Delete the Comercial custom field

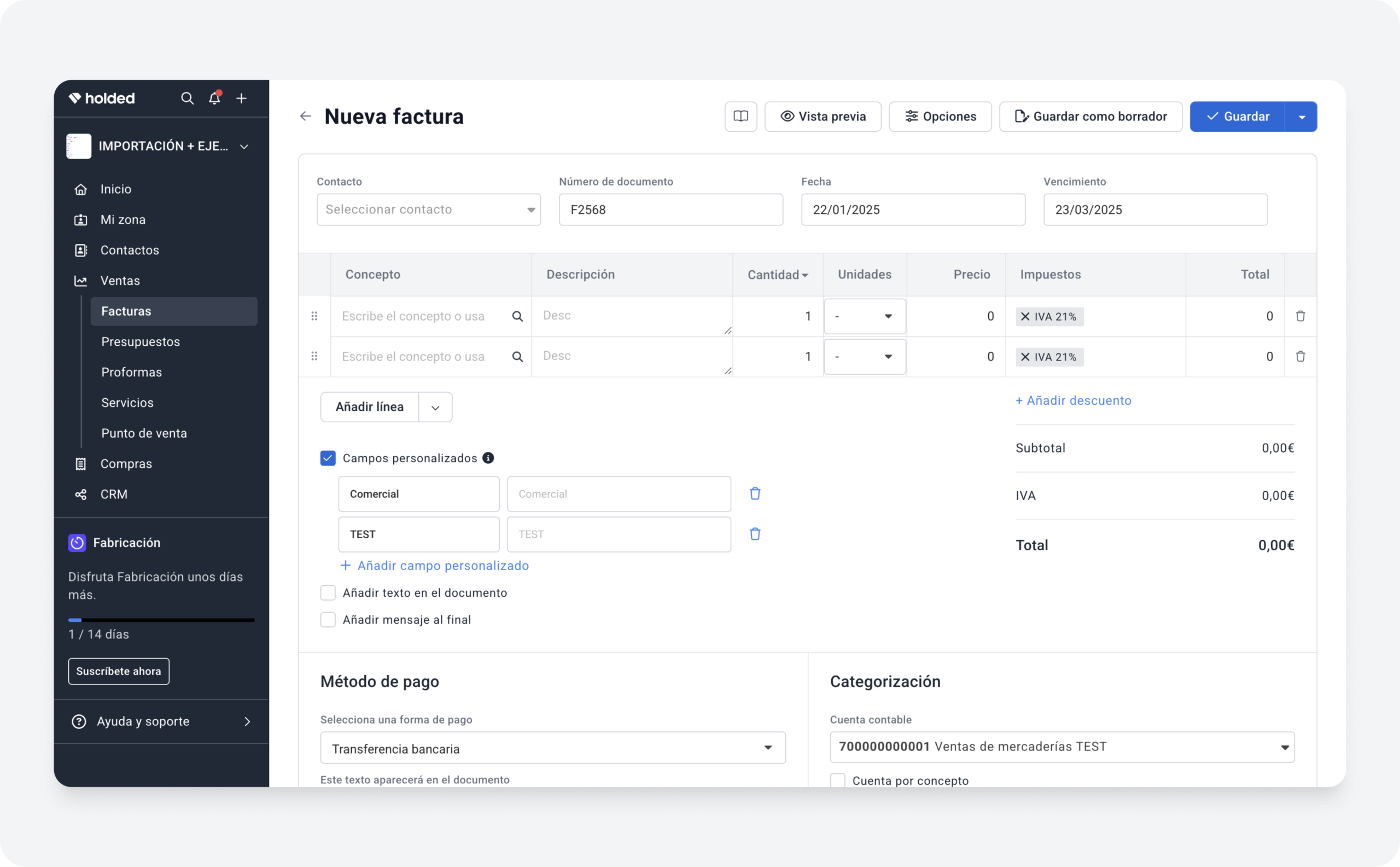click(755, 494)
